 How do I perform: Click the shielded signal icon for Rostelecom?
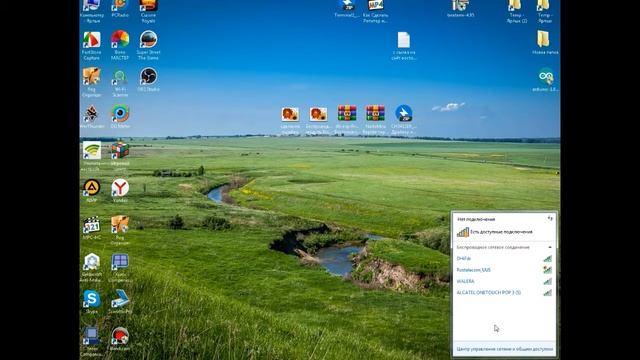tap(547, 269)
